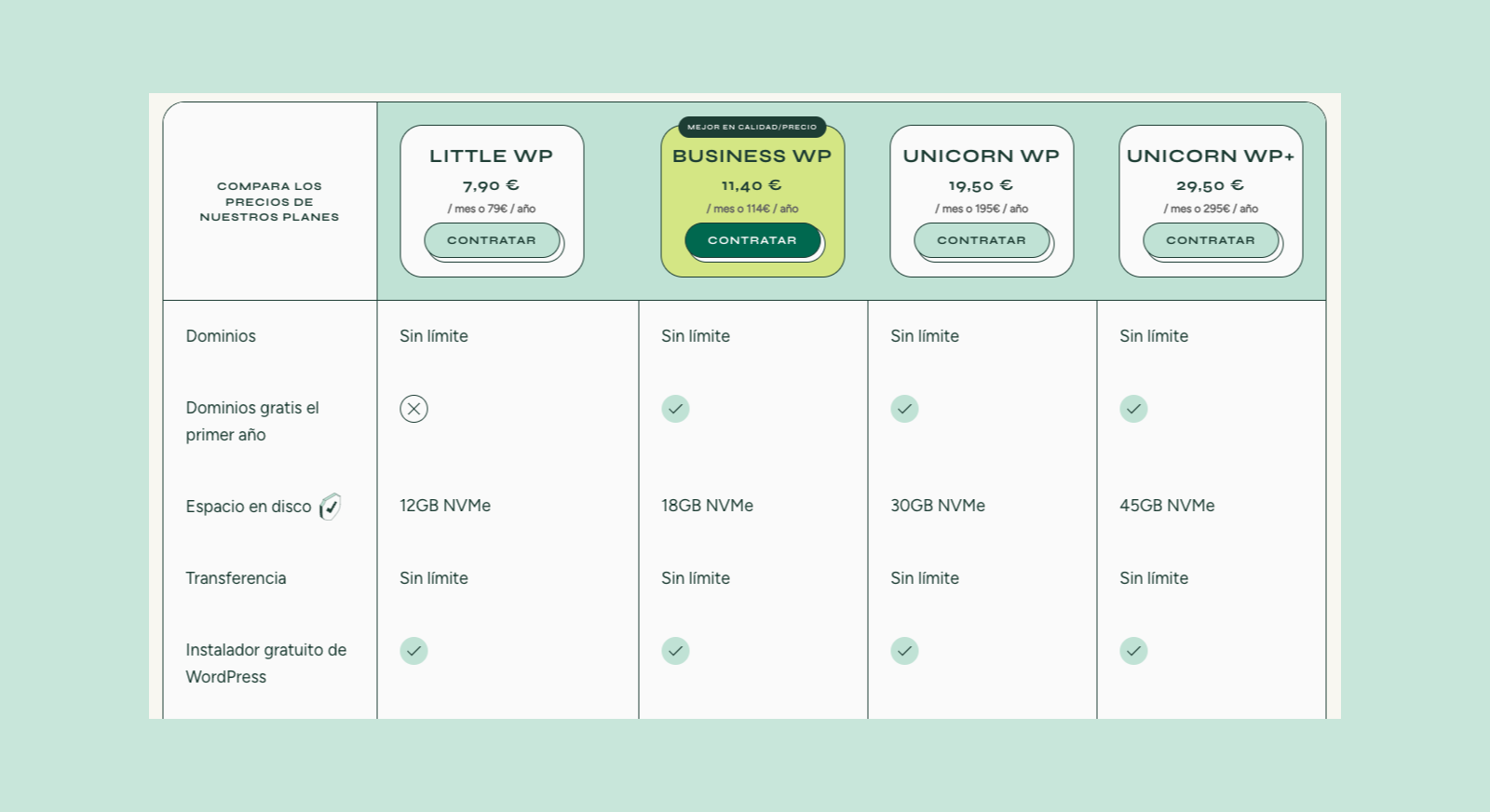Click the 'Mejor en calidad/precio' badge

[x=752, y=127]
